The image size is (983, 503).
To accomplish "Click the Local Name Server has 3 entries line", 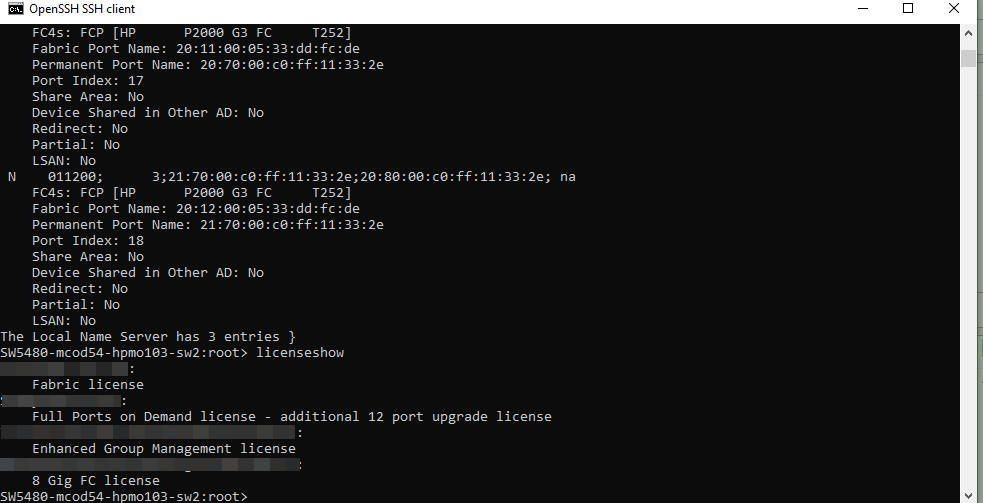I will (x=148, y=336).
